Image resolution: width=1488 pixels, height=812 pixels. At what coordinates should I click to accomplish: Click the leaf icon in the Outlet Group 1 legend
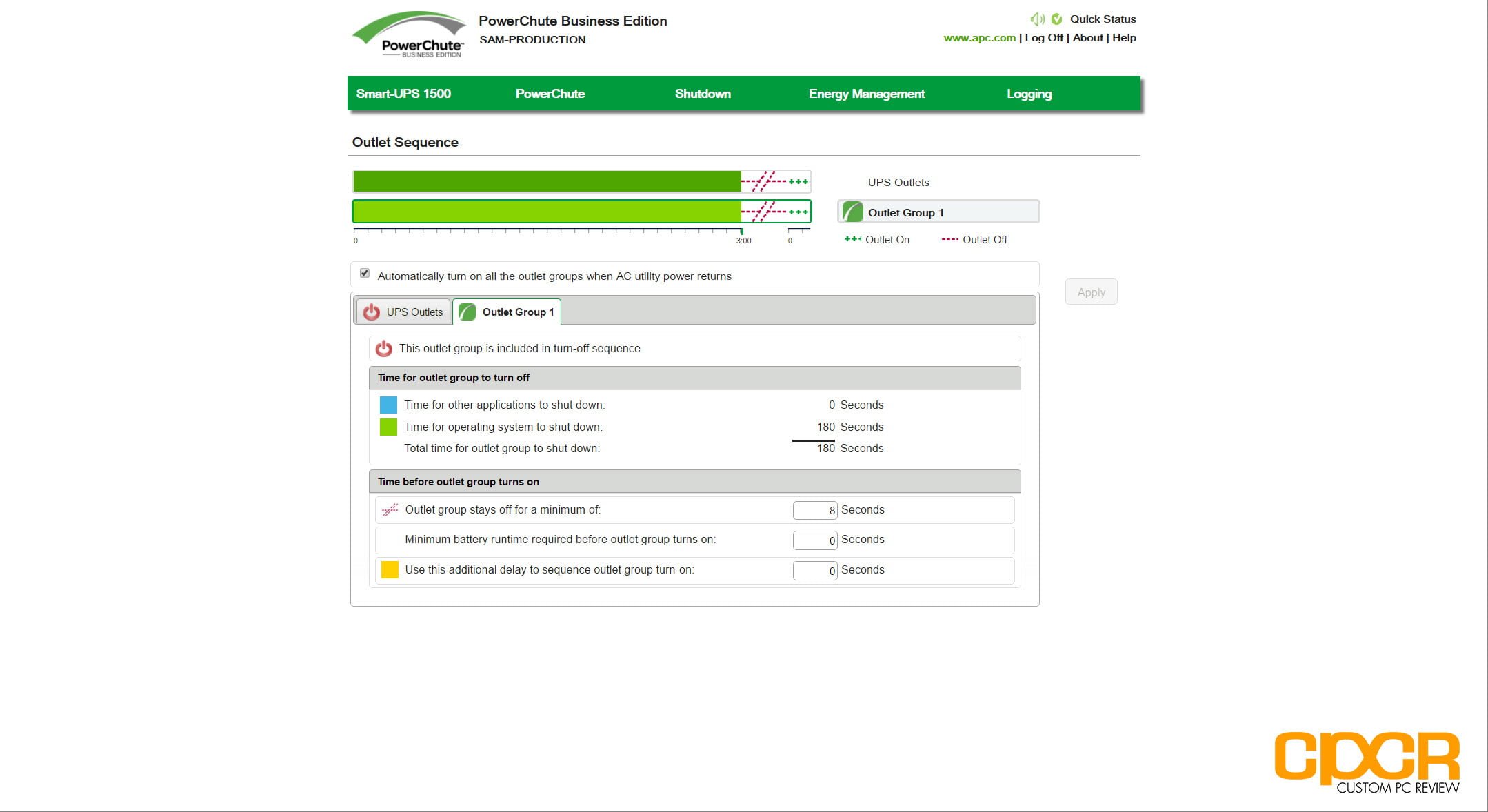(x=853, y=212)
